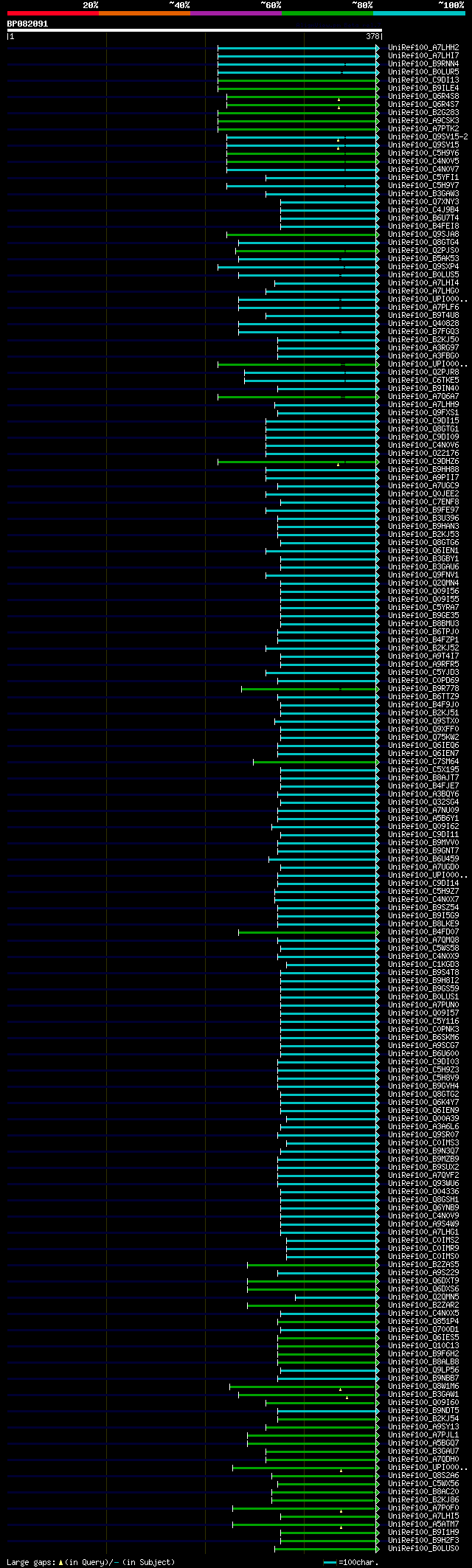The image size is (472, 1568).
Task: Select label UniRef100_Q6DXT9
Action: (423, 1281)
